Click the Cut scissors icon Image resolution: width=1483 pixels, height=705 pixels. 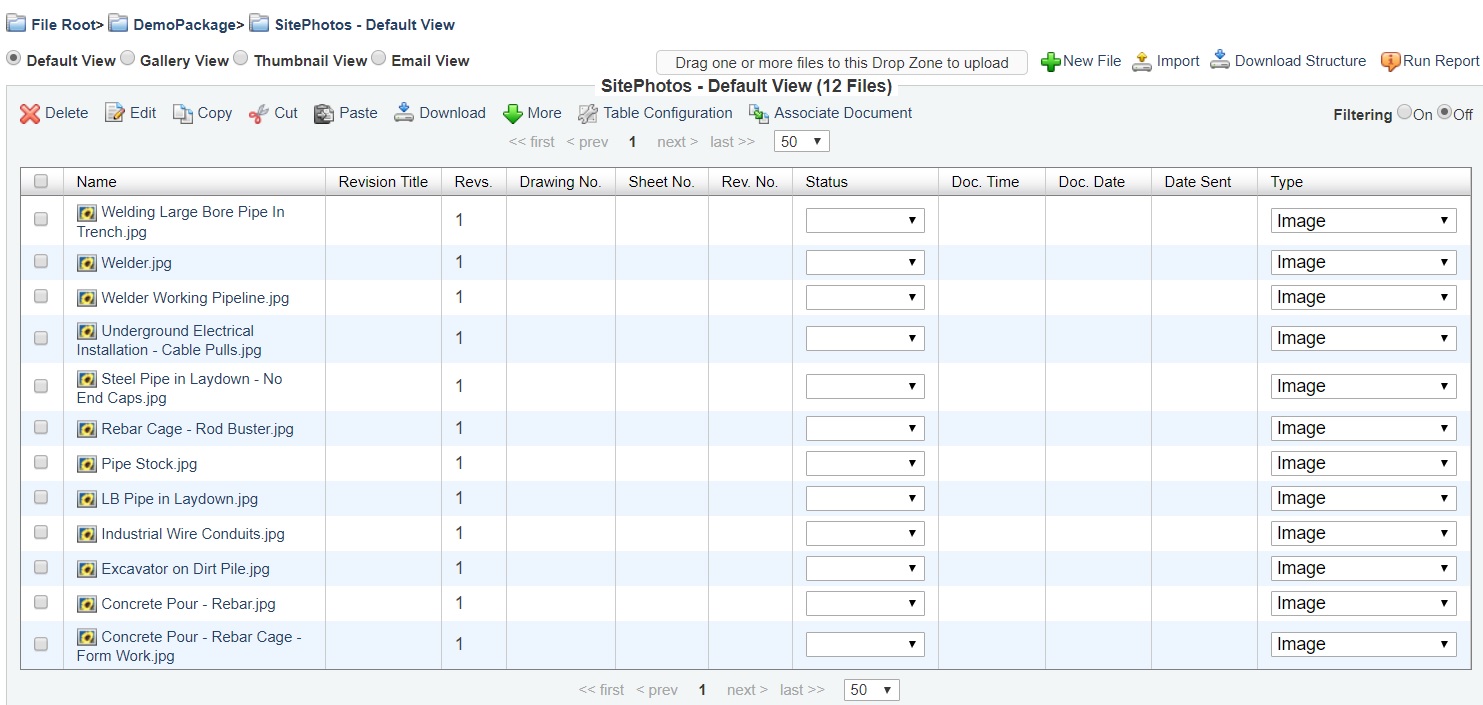(x=258, y=113)
